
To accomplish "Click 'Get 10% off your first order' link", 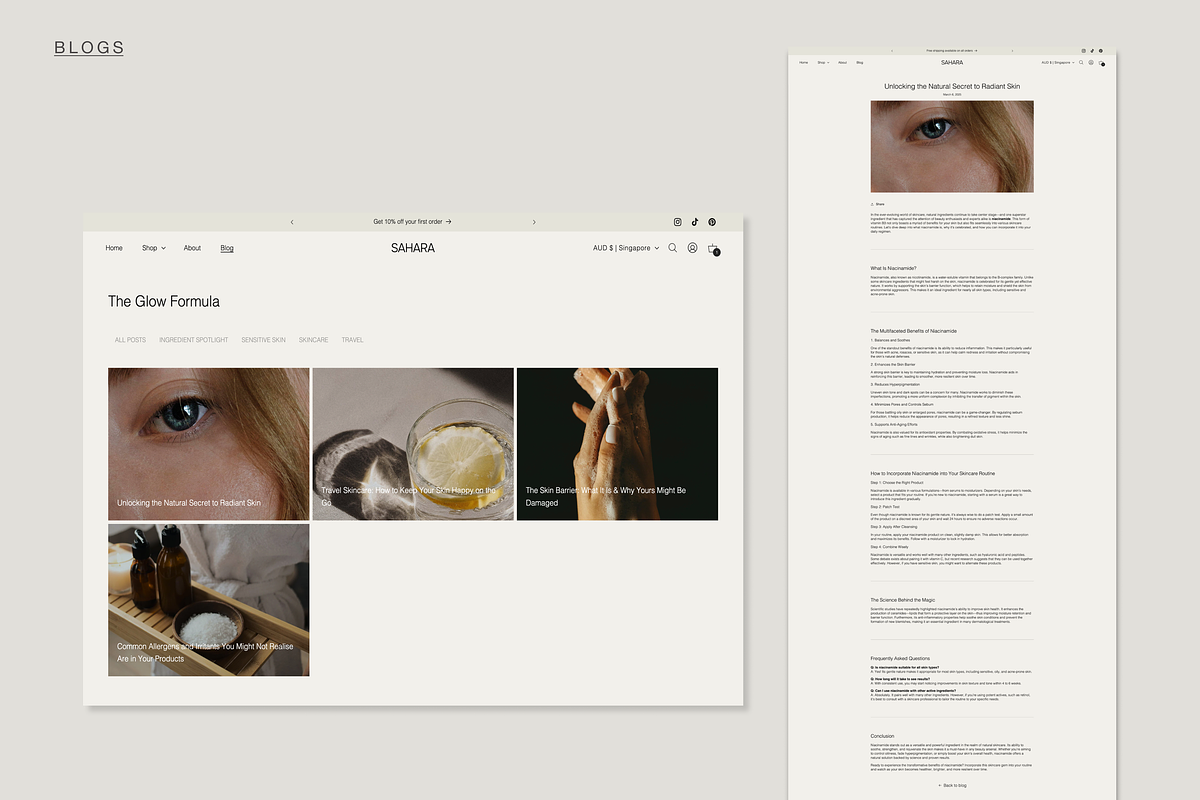I will [412, 222].
